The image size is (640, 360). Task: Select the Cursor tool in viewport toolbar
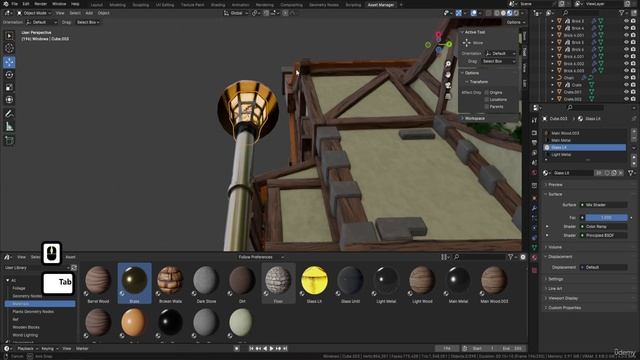click(9, 48)
